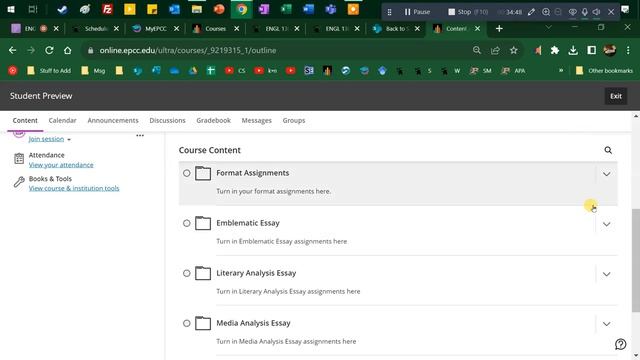640x360 pixels.
Task: Select the recorder pen annotation tool
Action: [531, 12]
